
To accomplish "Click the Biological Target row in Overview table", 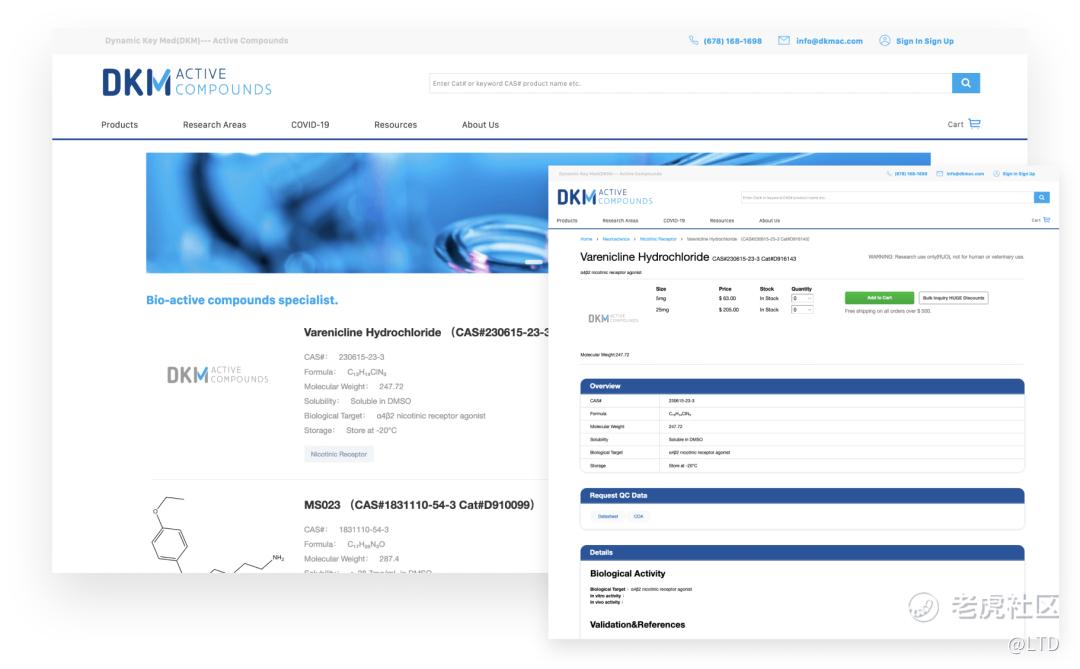I will tap(802, 453).
